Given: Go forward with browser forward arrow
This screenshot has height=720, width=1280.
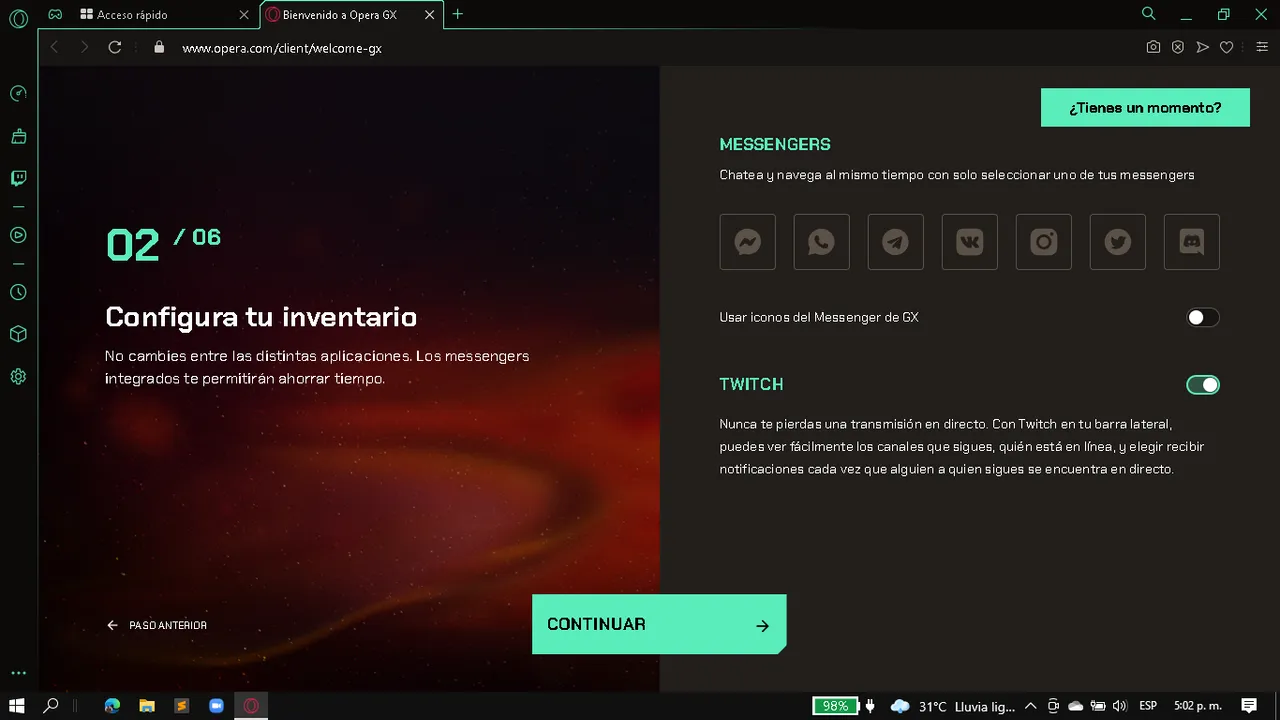Looking at the screenshot, I should pos(84,47).
